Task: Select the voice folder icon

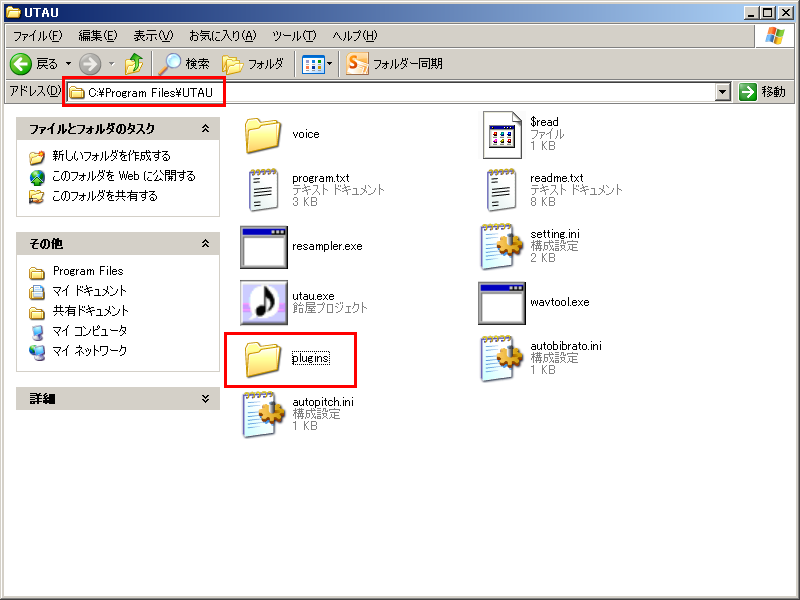Action: (x=264, y=135)
